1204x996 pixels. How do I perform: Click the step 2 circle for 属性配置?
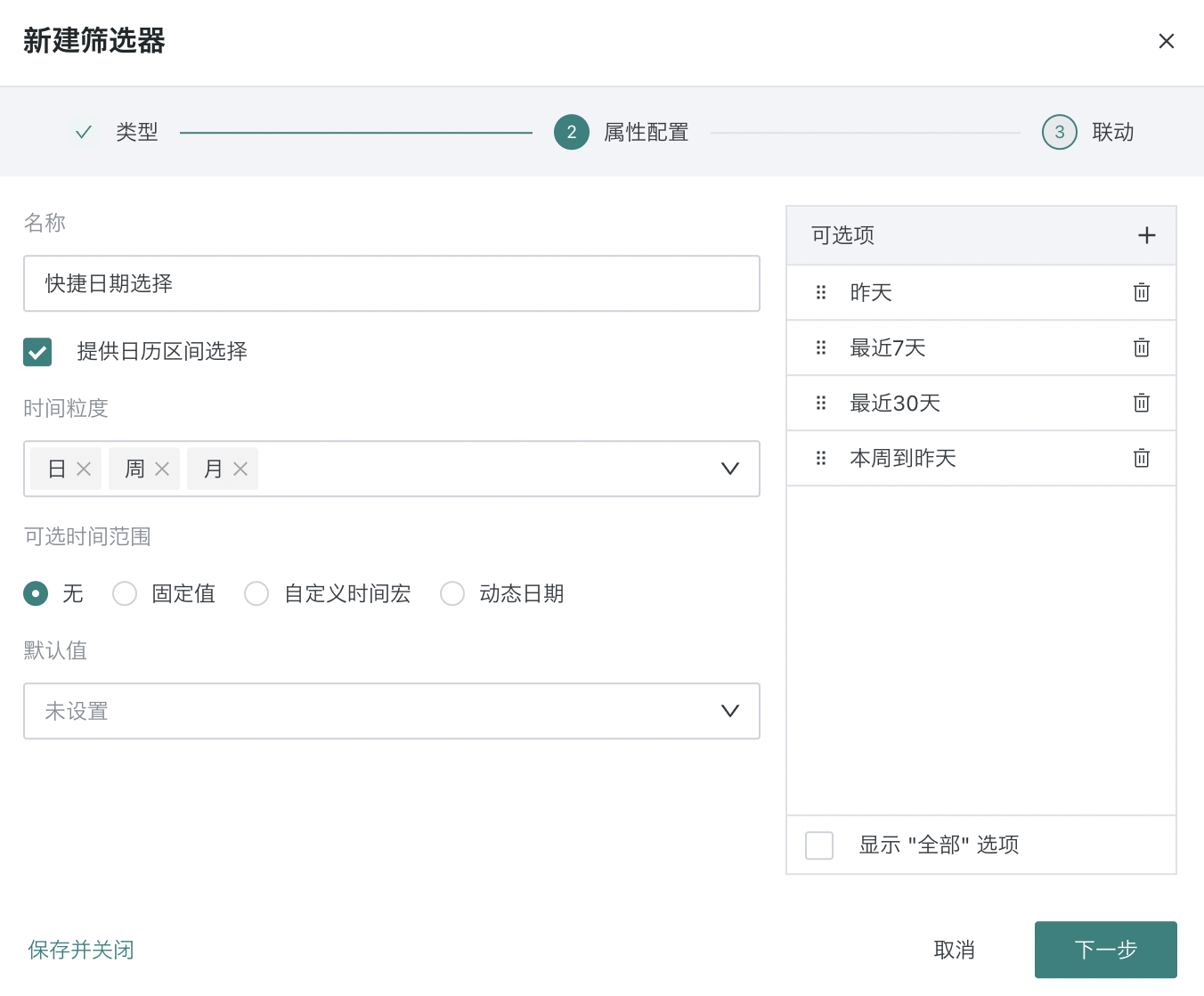[x=572, y=132]
